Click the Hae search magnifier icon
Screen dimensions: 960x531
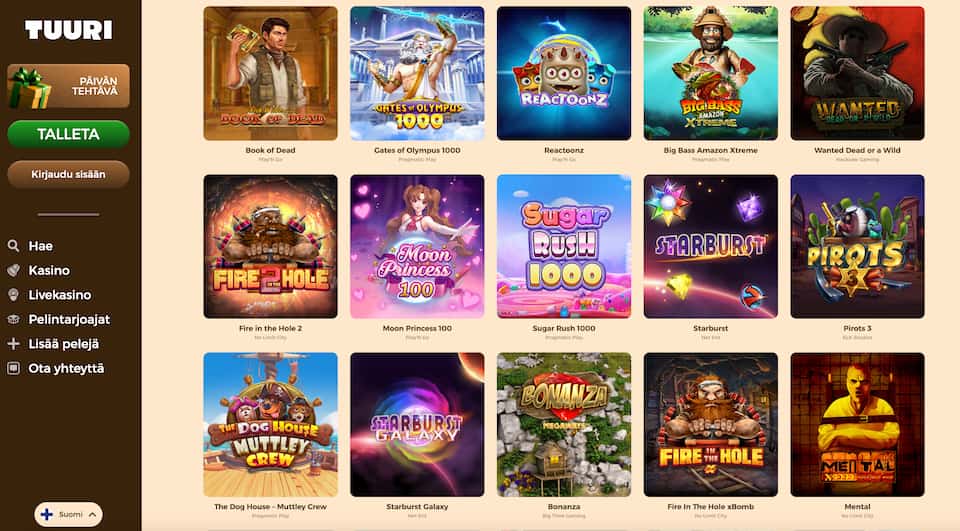(13, 246)
